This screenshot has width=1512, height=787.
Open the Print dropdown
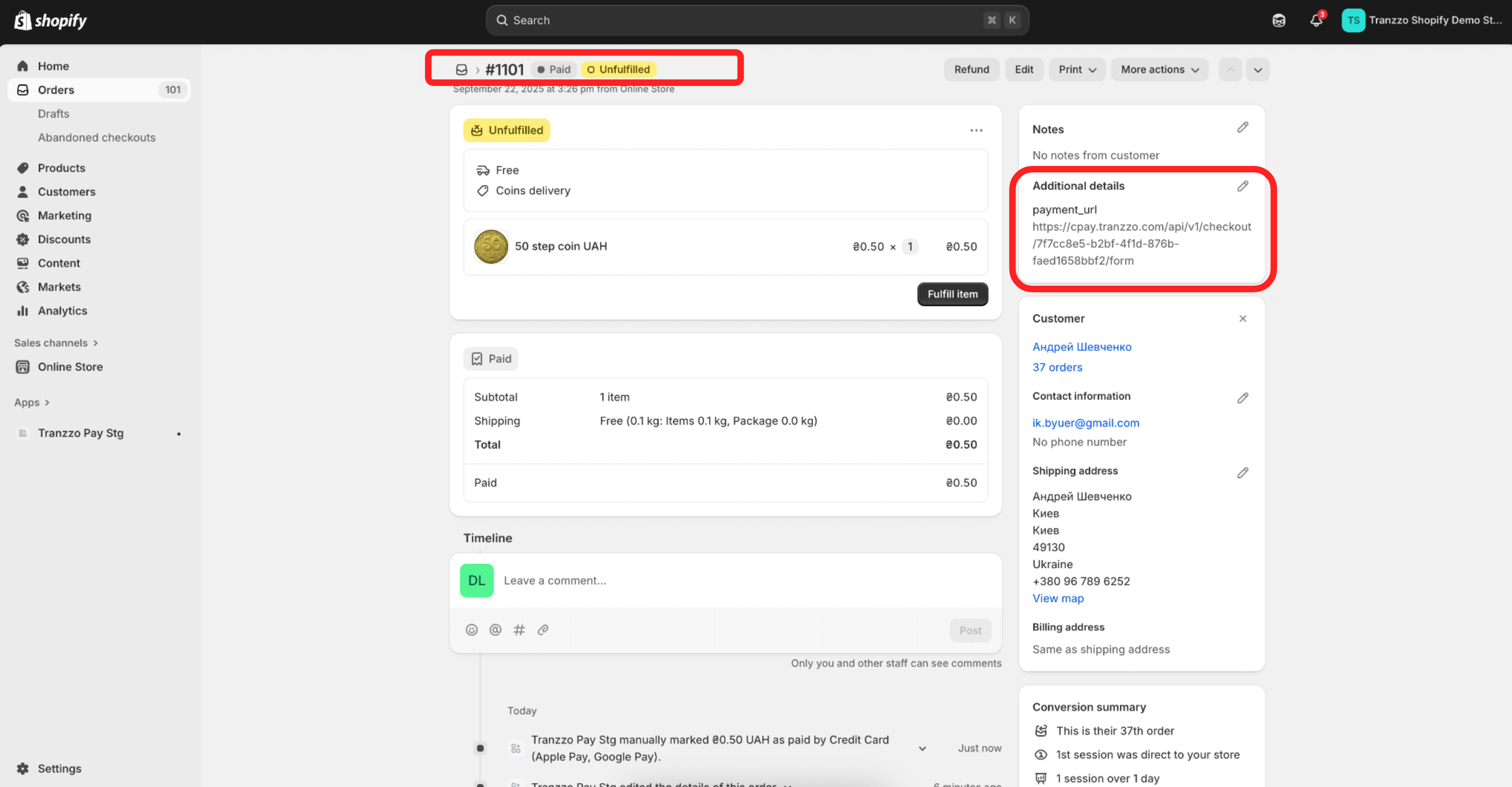pyautogui.click(x=1076, y=69)
